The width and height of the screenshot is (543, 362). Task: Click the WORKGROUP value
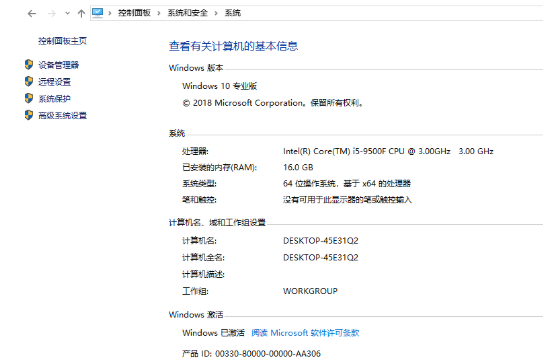pyautogui.click(x=310, y=291)
